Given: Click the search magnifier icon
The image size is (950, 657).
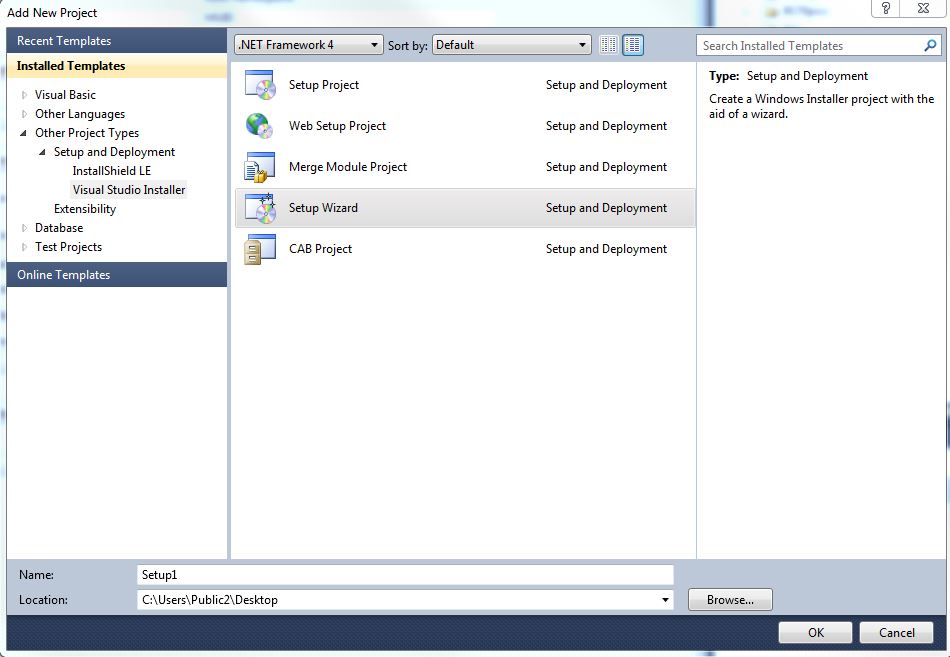Looking at the screenshot, I should pos(931,46).
